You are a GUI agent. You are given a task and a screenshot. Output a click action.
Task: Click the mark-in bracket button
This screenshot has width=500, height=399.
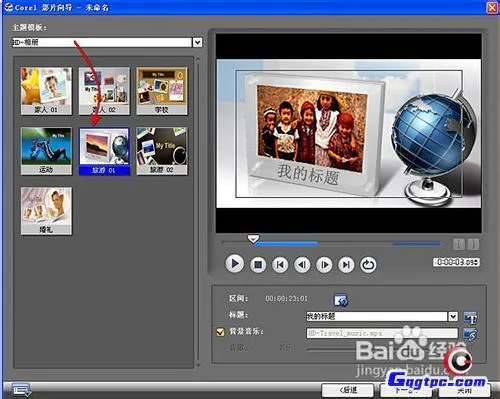point(459,244)
